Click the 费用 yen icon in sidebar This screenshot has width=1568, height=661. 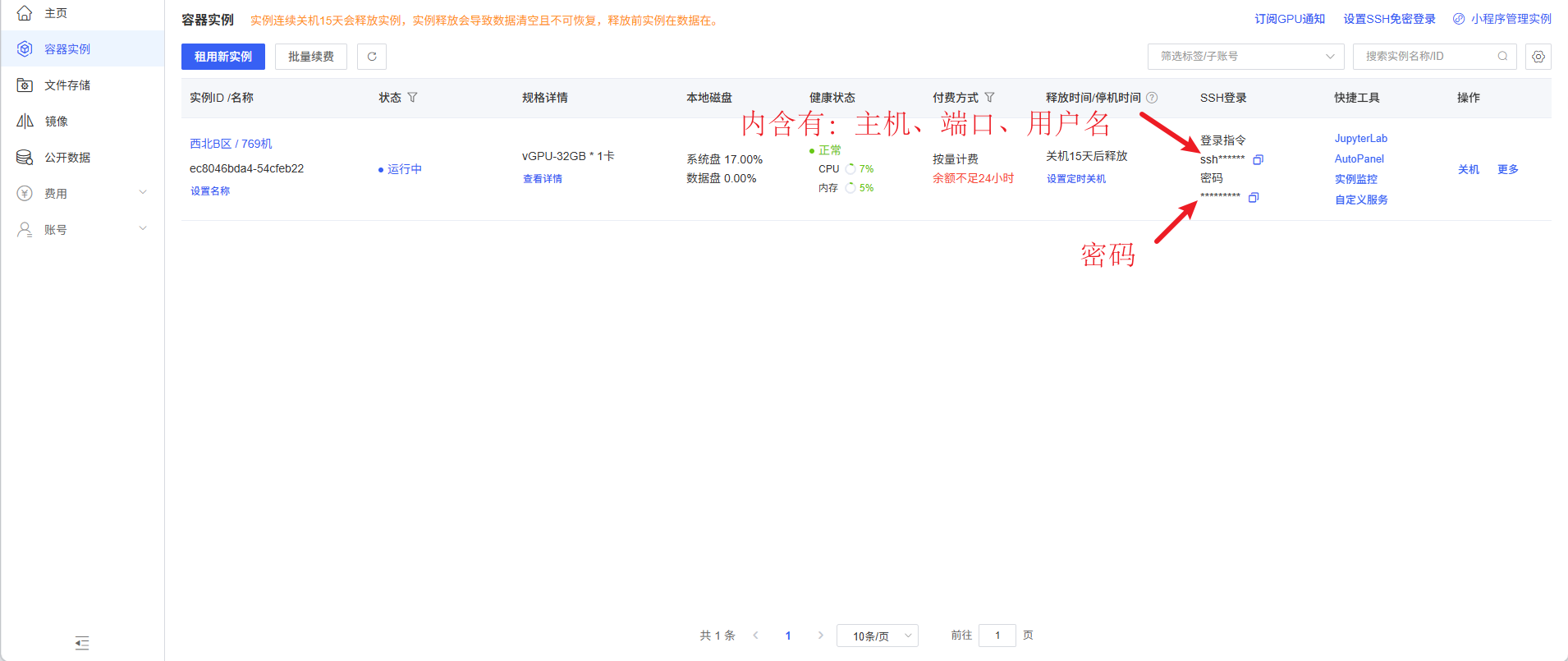25,194
